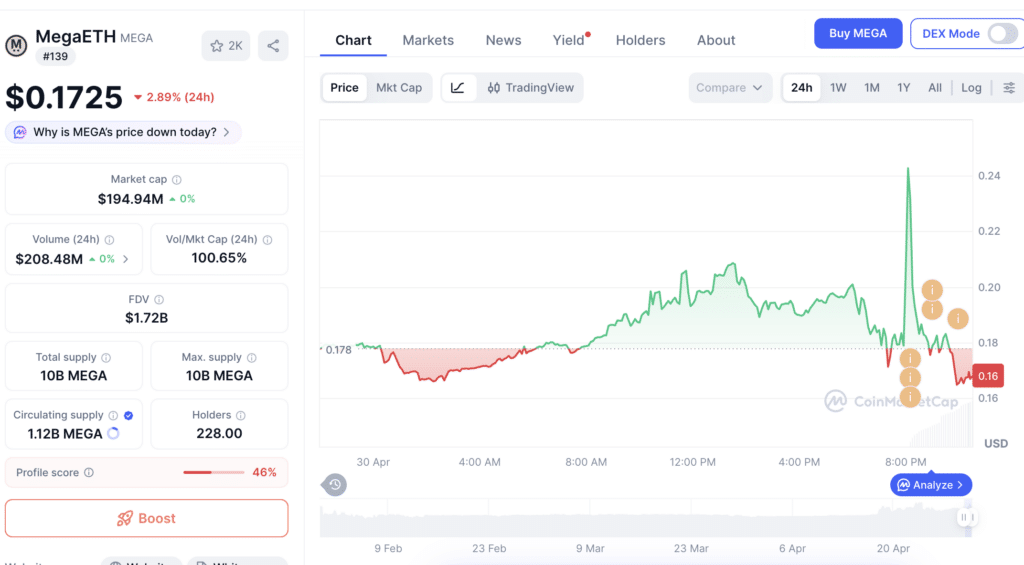The image size is (1024, 565).
Task: Click the Market cap info icon
Action: (x=177, y=180)
